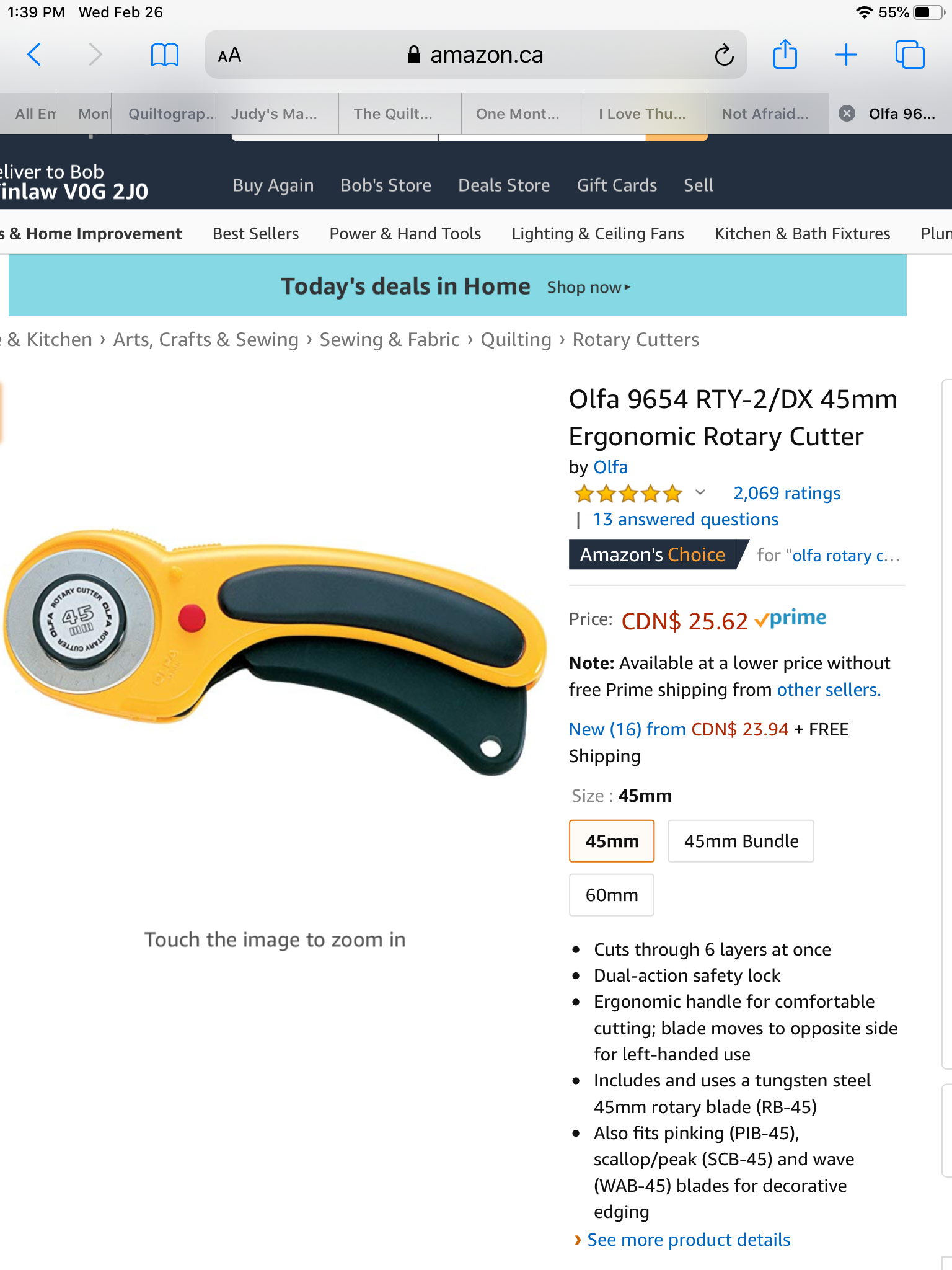Open the bookmarks book icon
The width and height of the screenshot is (952, 1270).
click(x=164, y=55)
